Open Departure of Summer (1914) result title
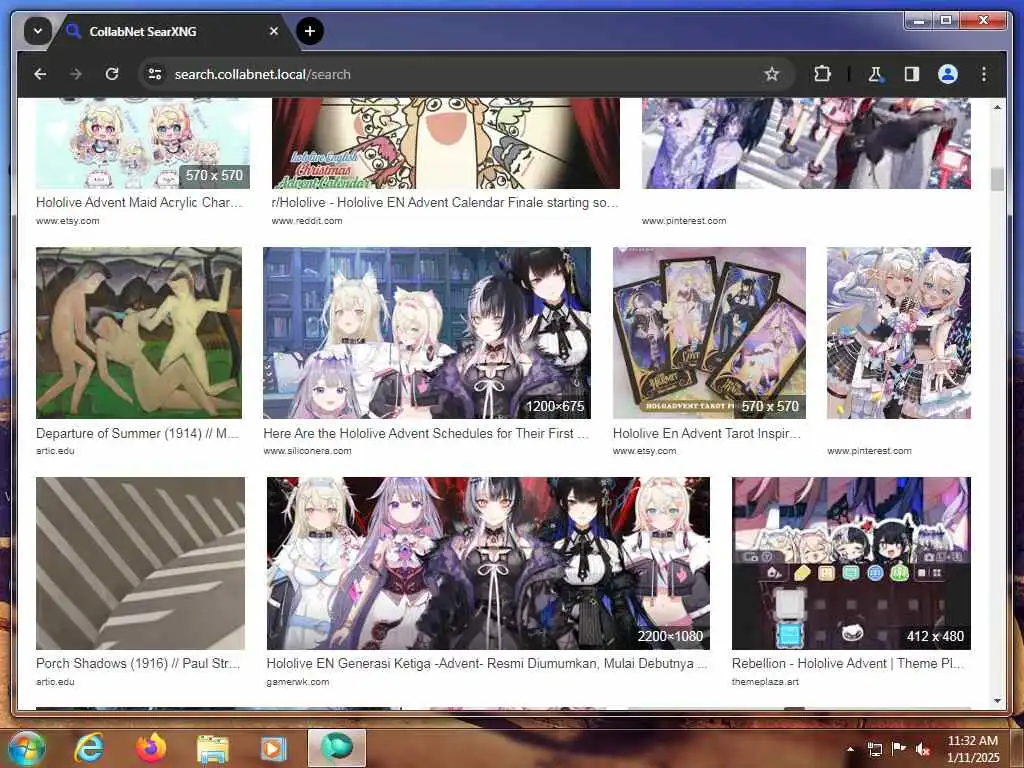This screenshot has width=1024, height=768. [137, 433]
